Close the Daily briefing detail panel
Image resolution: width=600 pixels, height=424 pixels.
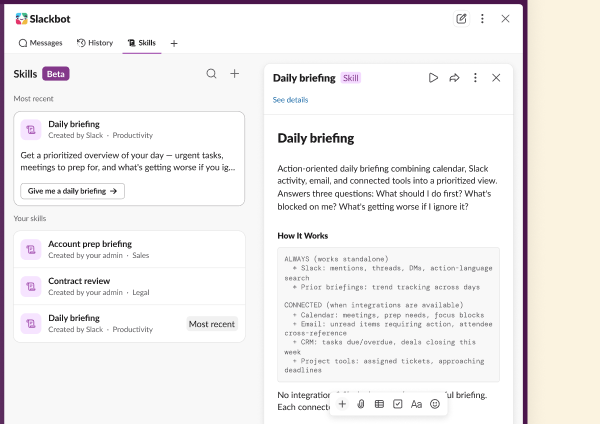(496, 77)
